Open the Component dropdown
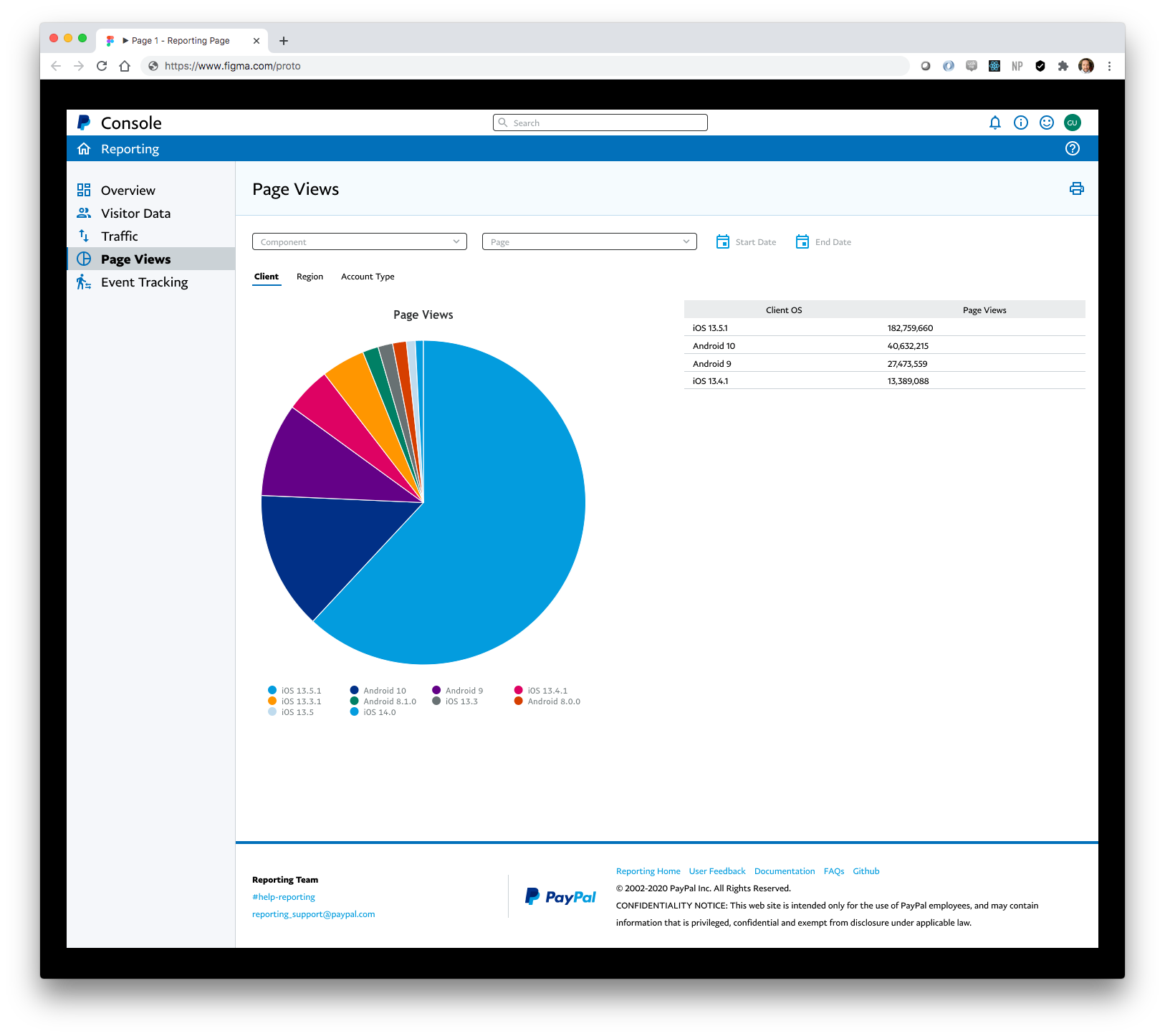Viewport: 1165px width, 1036px height. pos(358,241)
